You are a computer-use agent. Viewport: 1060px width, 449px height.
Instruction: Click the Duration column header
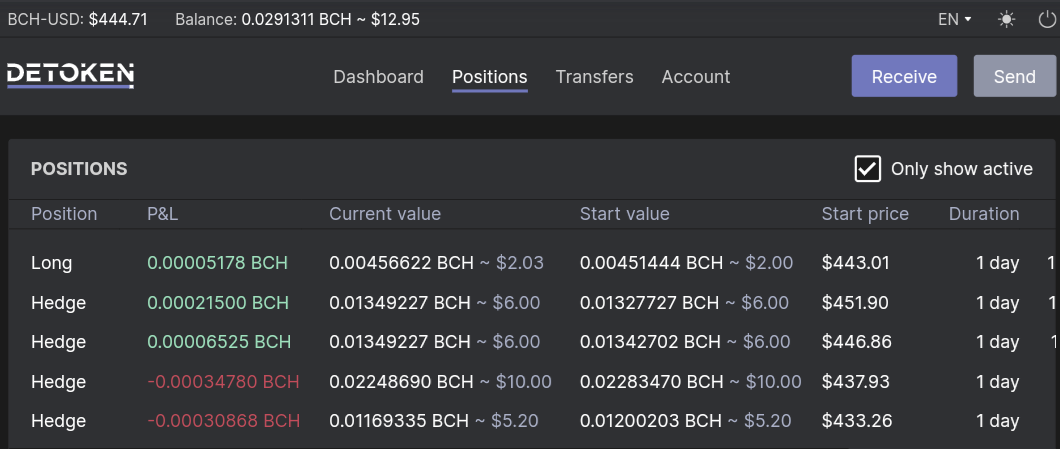(984, 214)
